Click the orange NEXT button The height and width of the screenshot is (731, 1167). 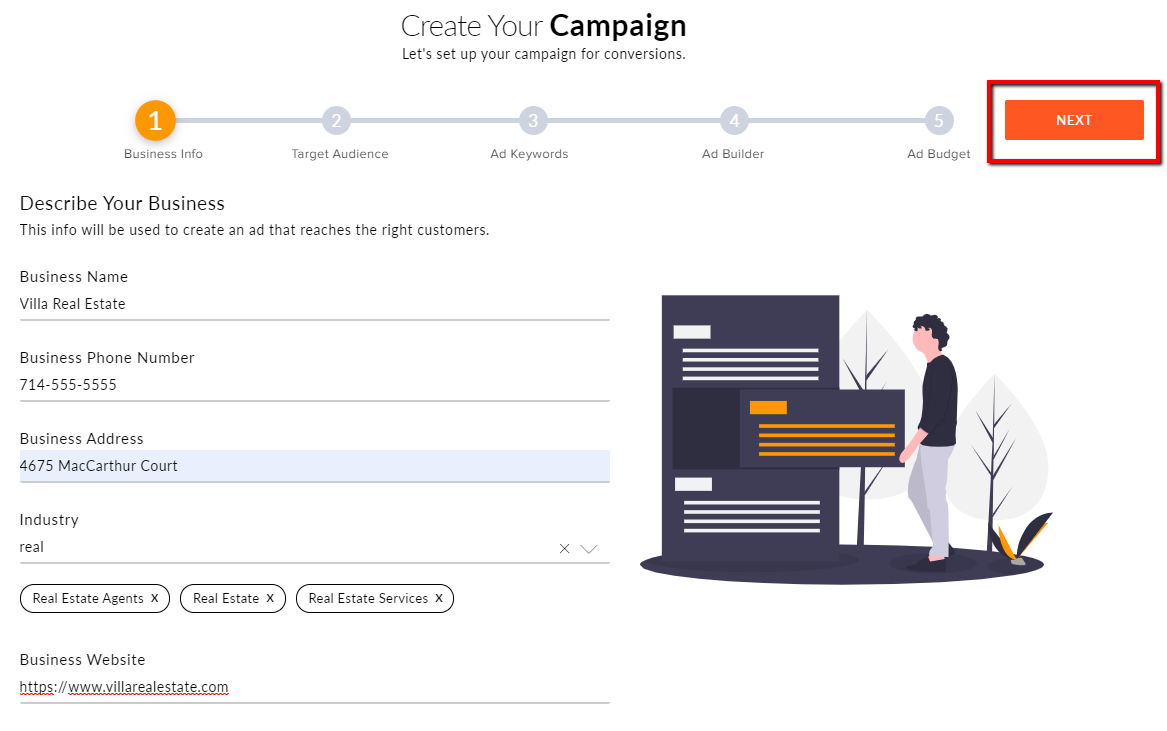click(x=1073, y=120)
